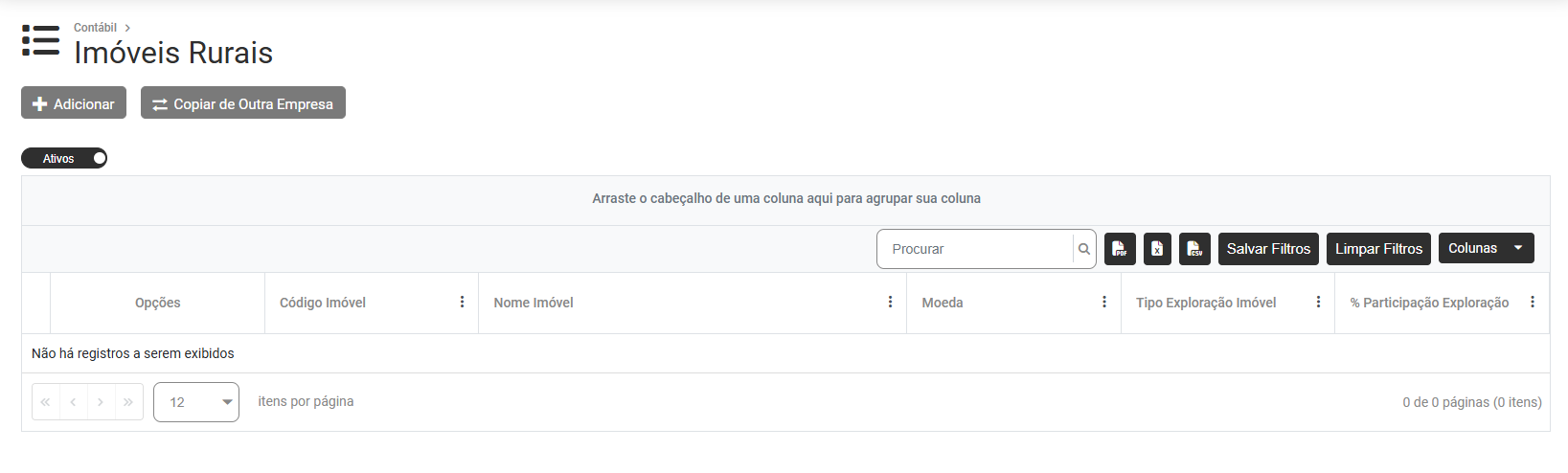1568x473 pixels.
Task: Open Tipo Exploração Imóvel column menu
Action: 1318,303
